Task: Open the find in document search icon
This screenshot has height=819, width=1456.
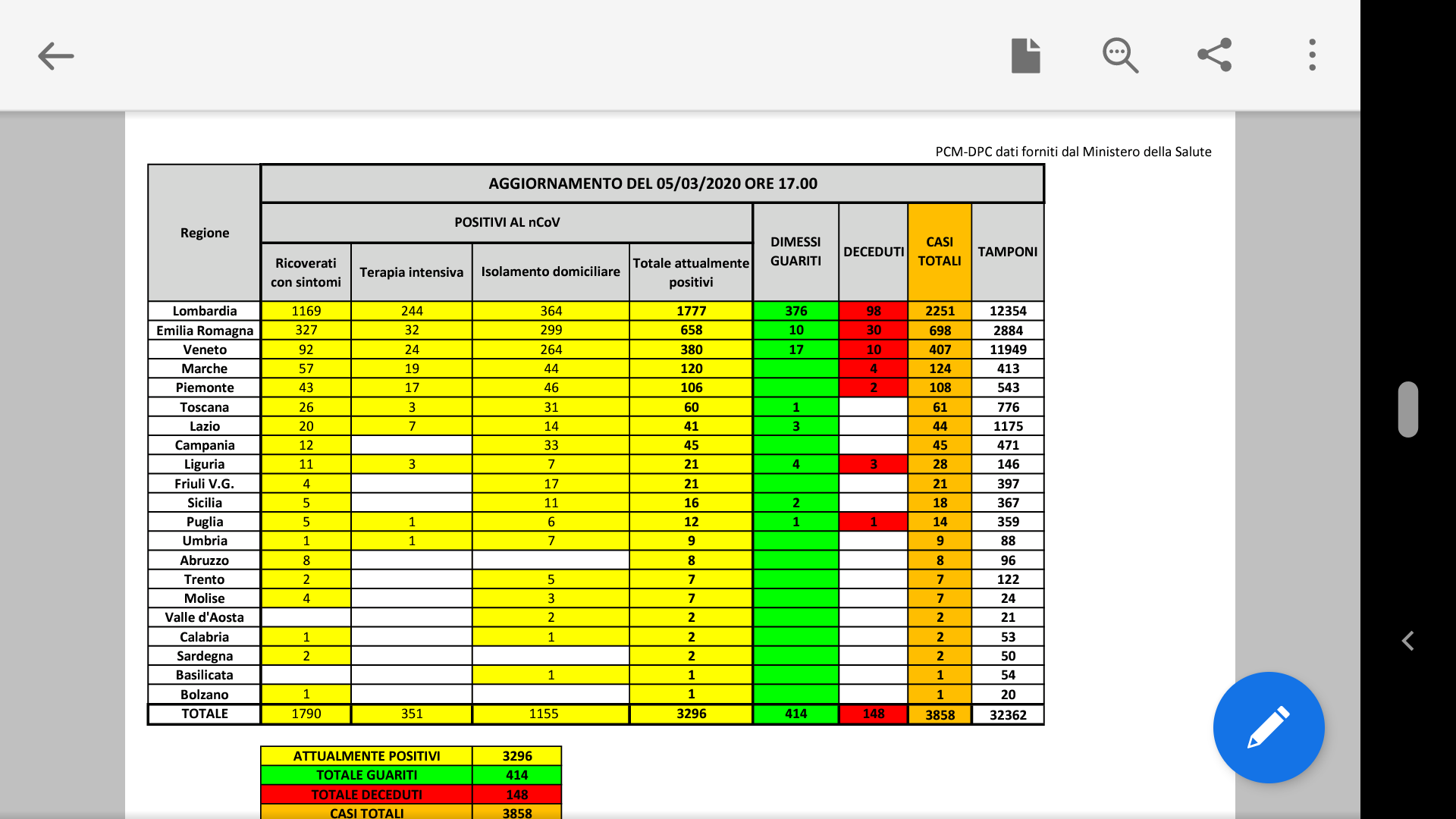Action: [x=1119, y=56]
